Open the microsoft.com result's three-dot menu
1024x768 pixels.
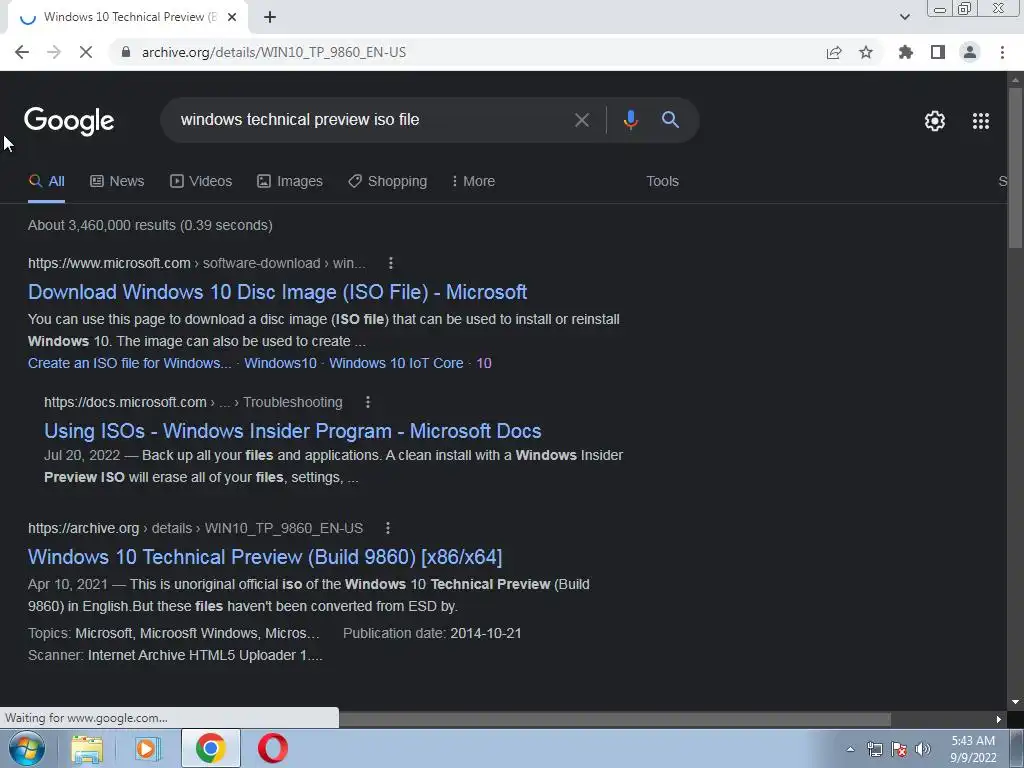[x=391, y=263]
